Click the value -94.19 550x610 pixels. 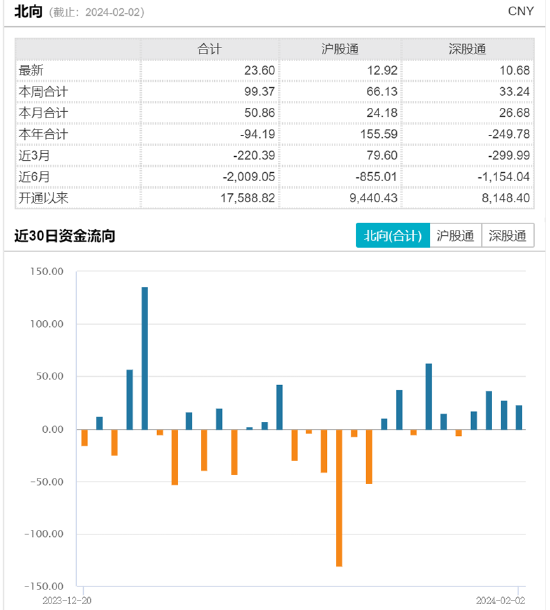point(257,134)
